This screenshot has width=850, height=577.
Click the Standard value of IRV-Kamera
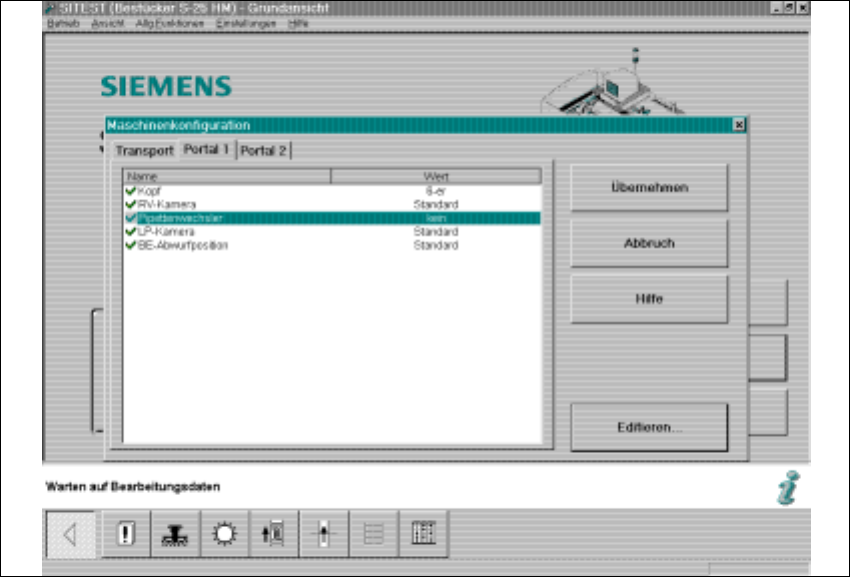[436, 204]
